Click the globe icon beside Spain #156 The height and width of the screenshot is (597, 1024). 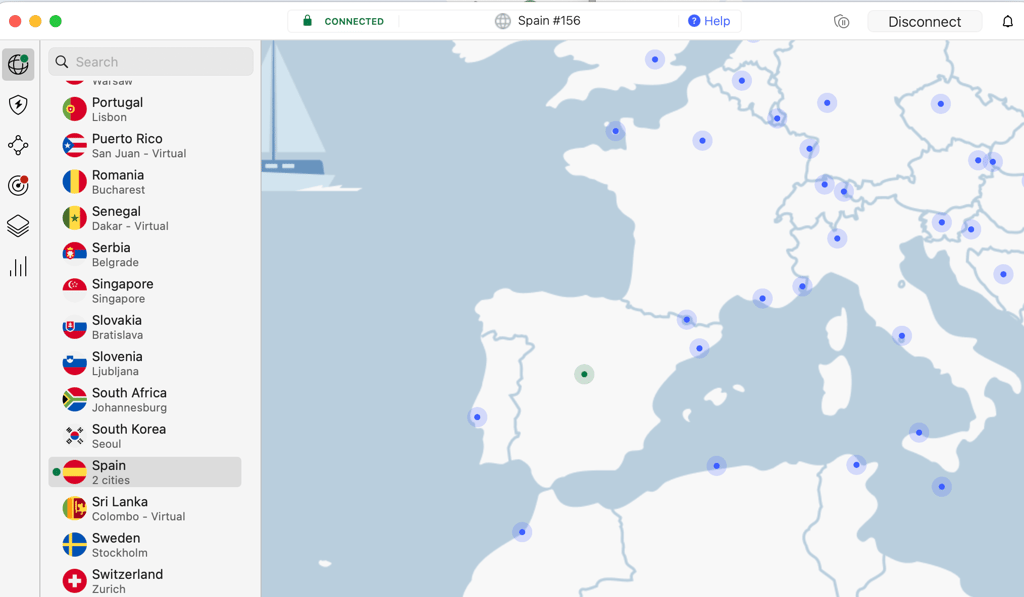pyautogui.click(x=502, y=21)
